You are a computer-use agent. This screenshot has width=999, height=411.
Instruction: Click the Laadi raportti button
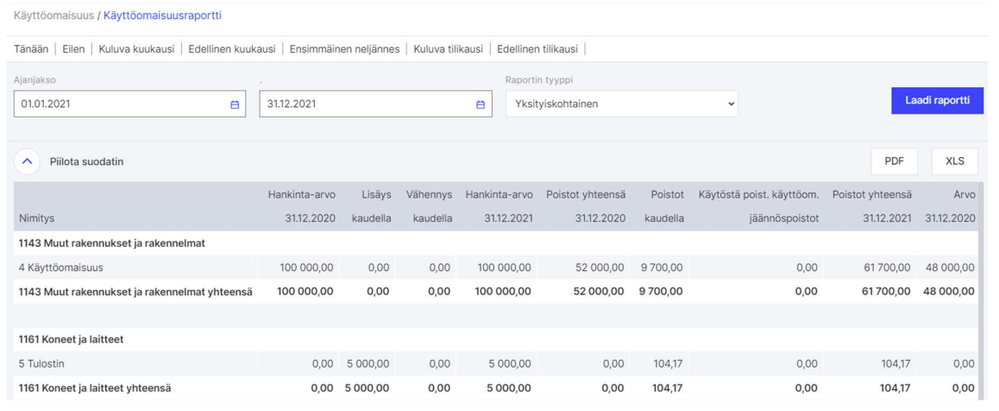point(937,101)
